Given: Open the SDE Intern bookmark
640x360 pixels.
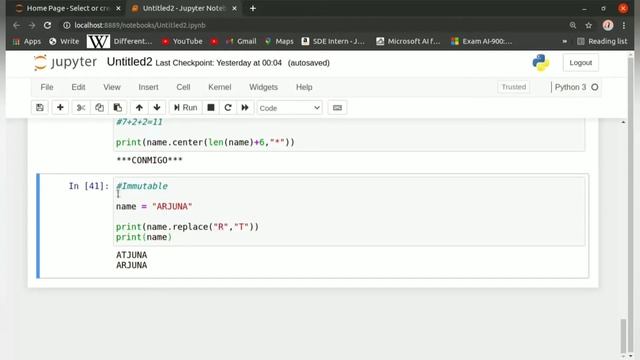Looking at the screenshot, I should 333,41.
